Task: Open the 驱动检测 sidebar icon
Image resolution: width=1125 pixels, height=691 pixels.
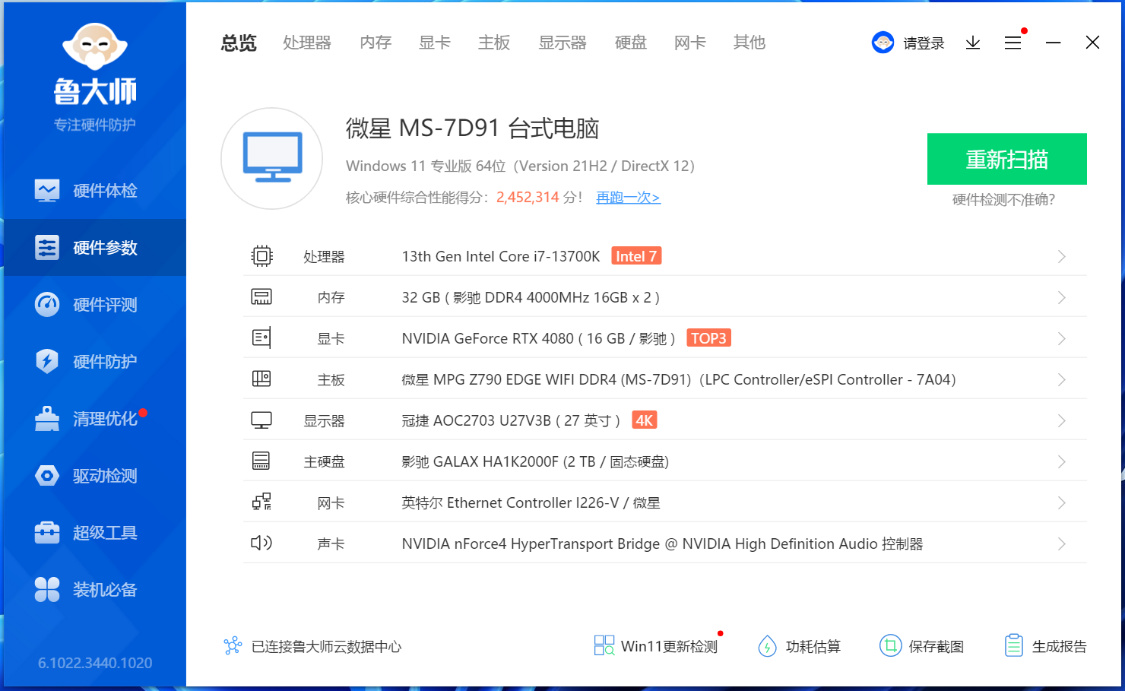Action: pos(47,475)
